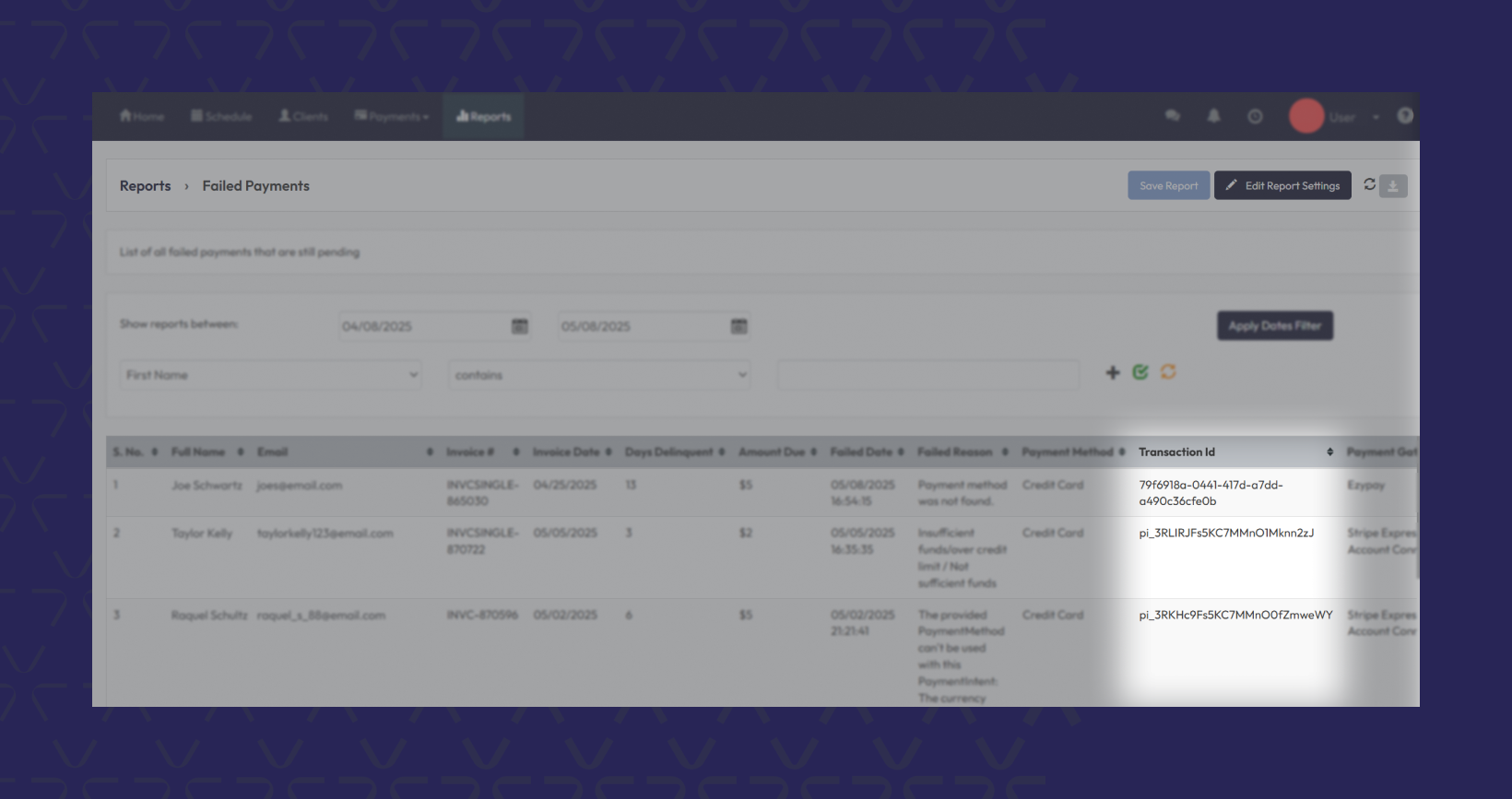Click the filter value text field
The image size is (1512, 799).
[x=927, y=375]
